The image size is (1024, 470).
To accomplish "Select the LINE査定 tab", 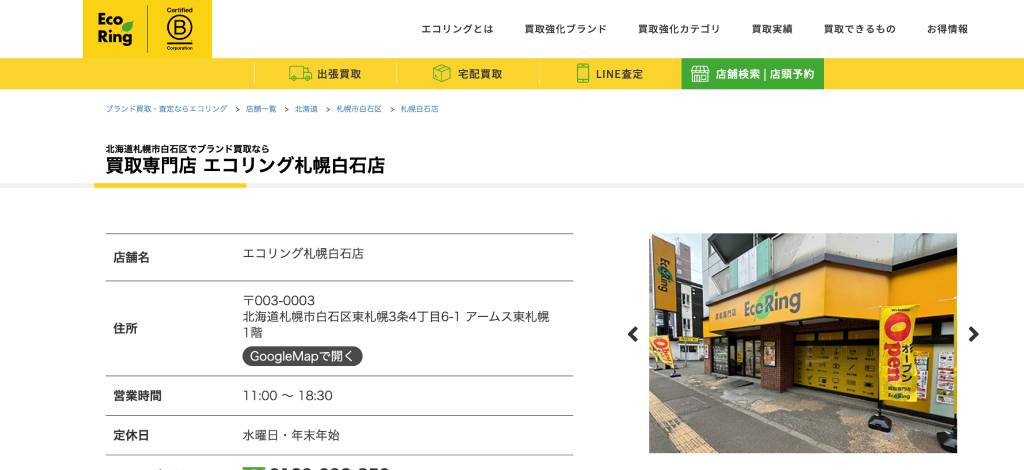I will click(610, 74).
